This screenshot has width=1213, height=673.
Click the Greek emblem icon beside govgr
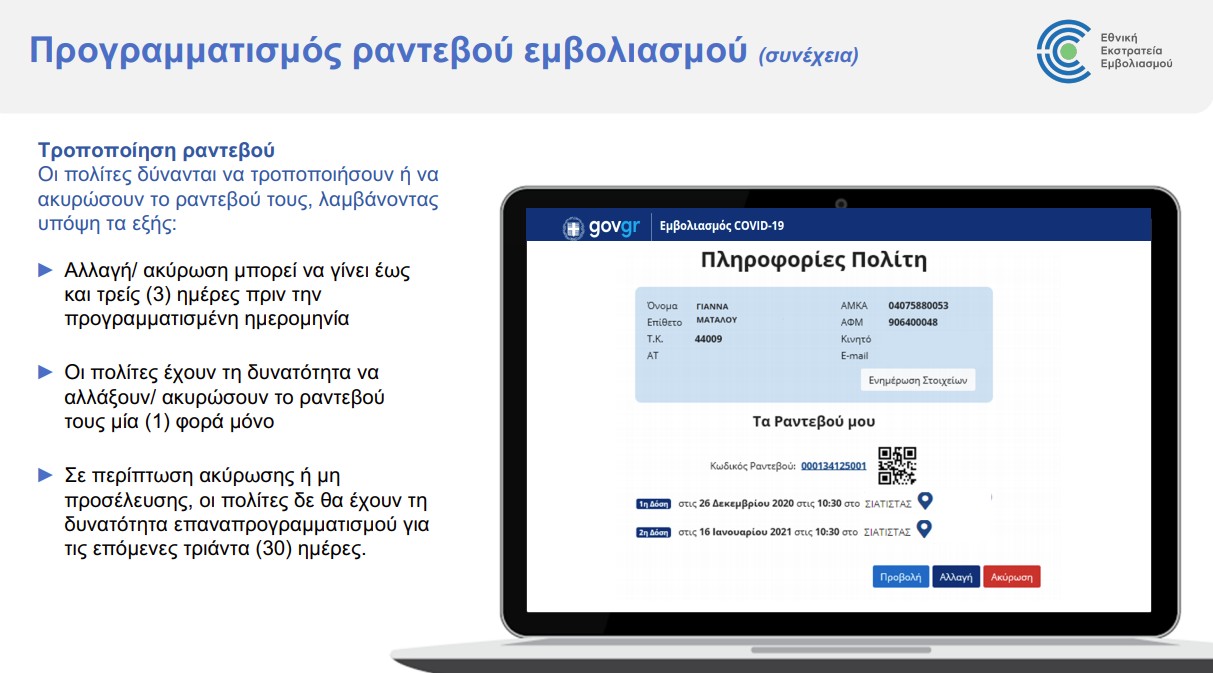point(574,227)
